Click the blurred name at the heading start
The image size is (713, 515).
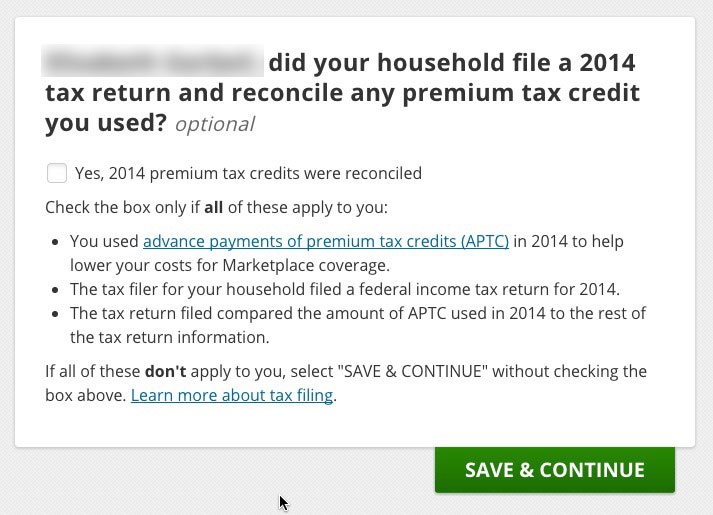click(x=152, y=62)
